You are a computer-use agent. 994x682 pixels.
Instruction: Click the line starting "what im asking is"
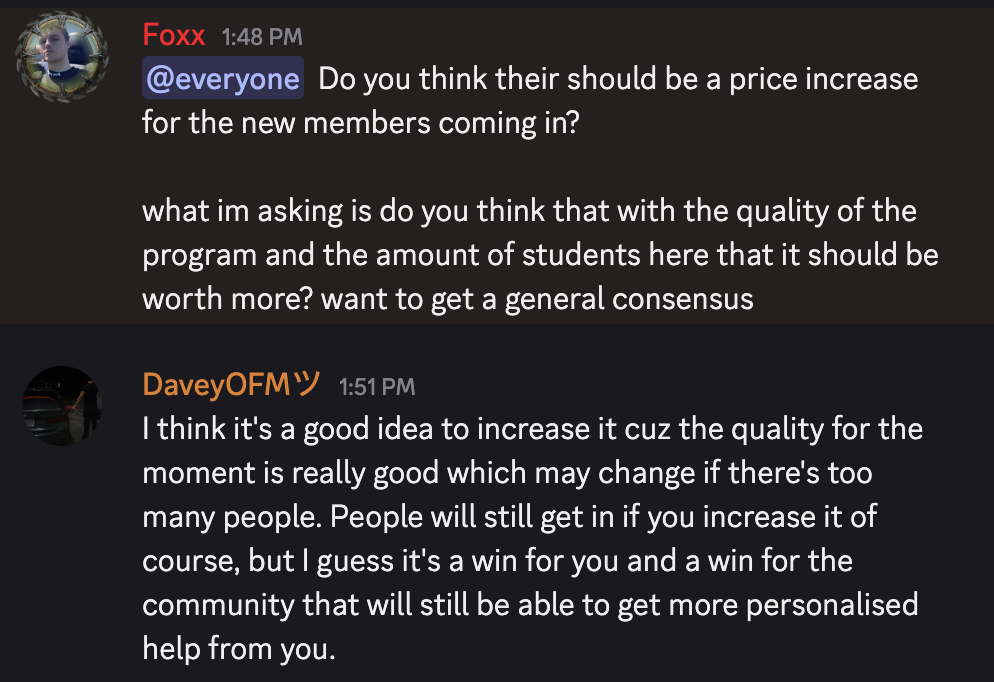tap(529, 211)
